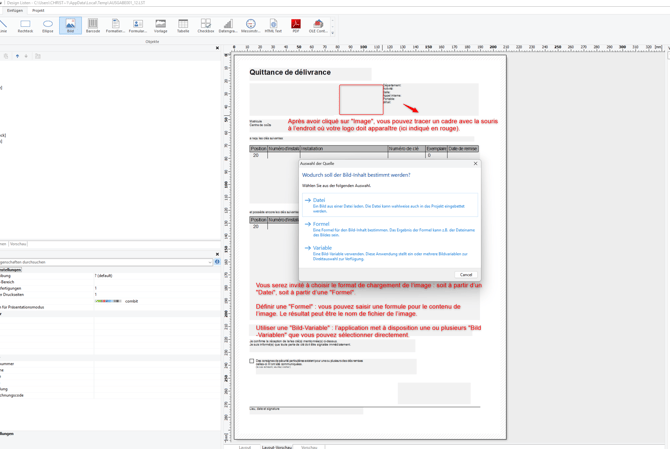Click the Bild image tool
The image size is (670, 449).
pyautogui.click(x=70, y=25)
